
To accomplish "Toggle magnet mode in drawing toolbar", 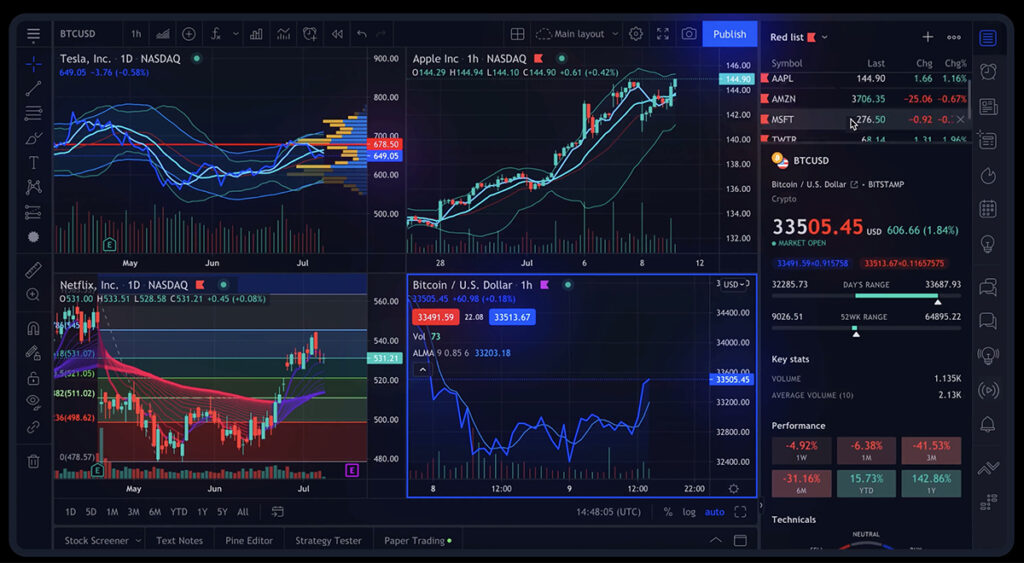I will pos(33,328).
